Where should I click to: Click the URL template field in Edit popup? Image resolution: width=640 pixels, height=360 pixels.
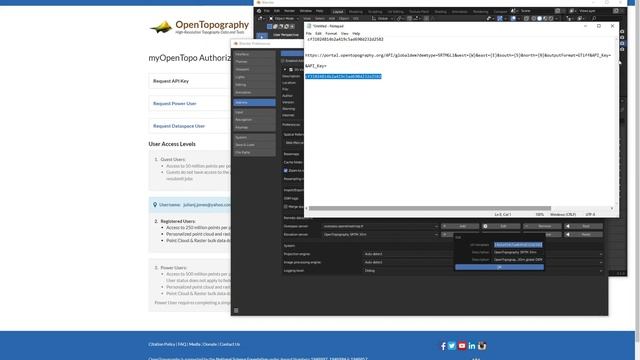518,244
